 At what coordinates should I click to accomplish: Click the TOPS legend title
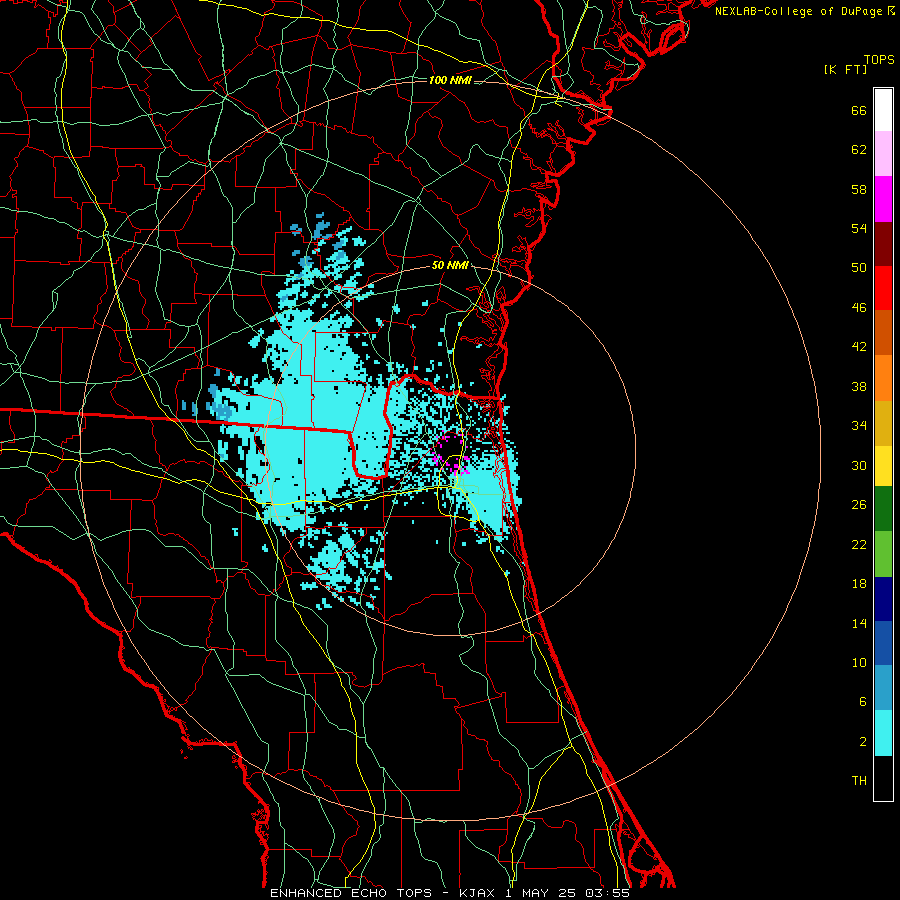879,60
